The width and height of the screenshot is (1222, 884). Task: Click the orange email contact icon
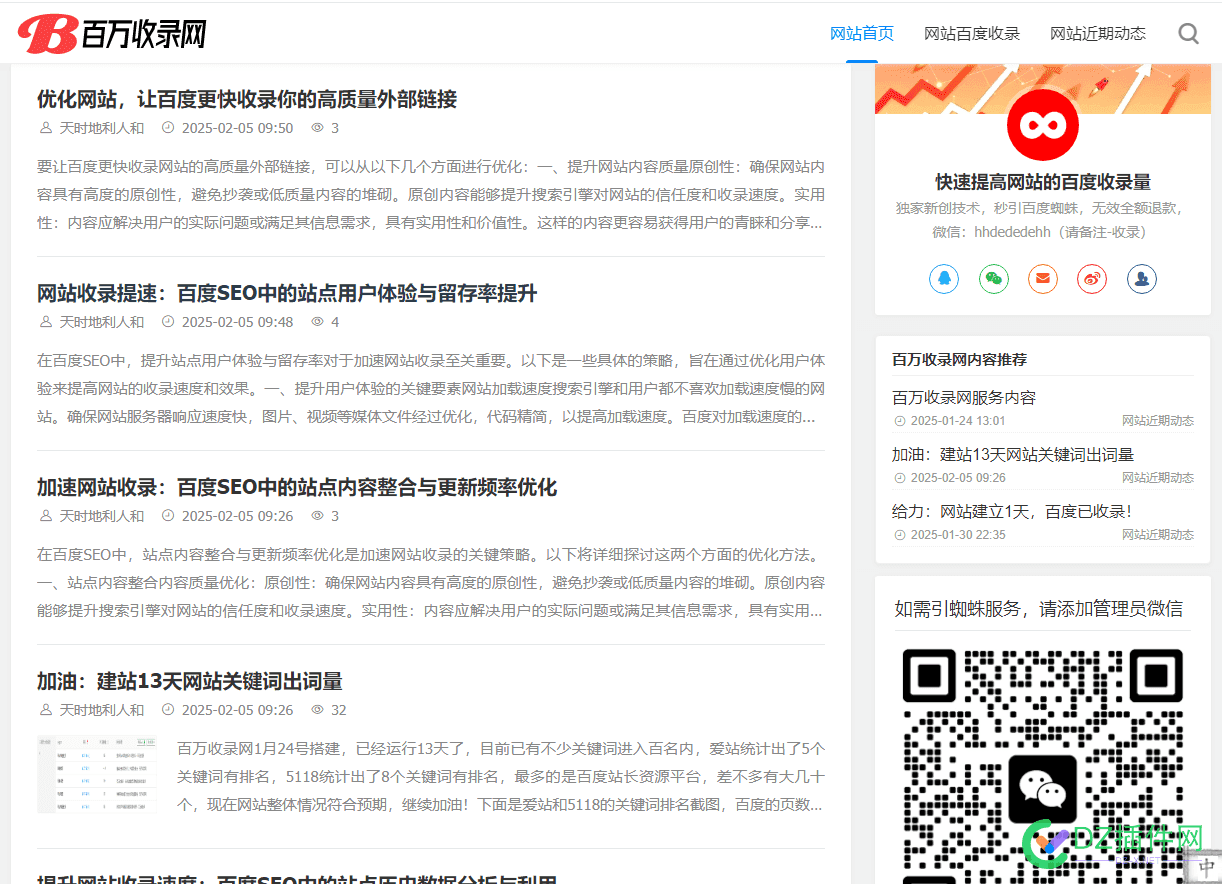[x=1043, y=278]
